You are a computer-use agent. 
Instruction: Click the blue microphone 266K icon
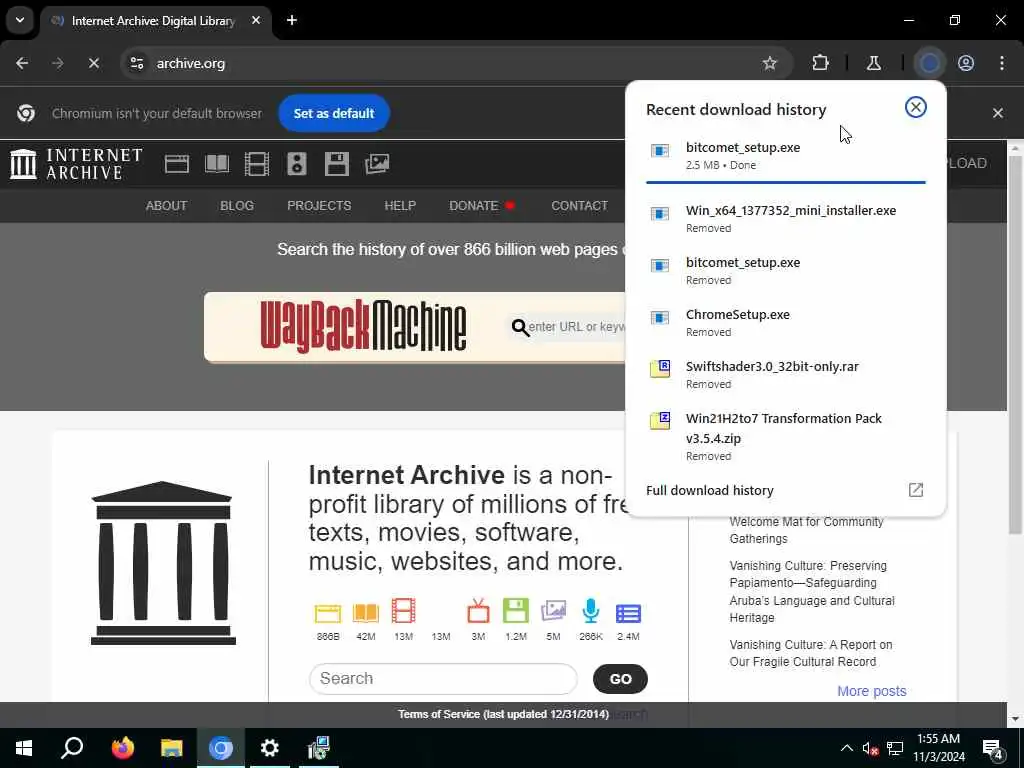click(590, 611)
